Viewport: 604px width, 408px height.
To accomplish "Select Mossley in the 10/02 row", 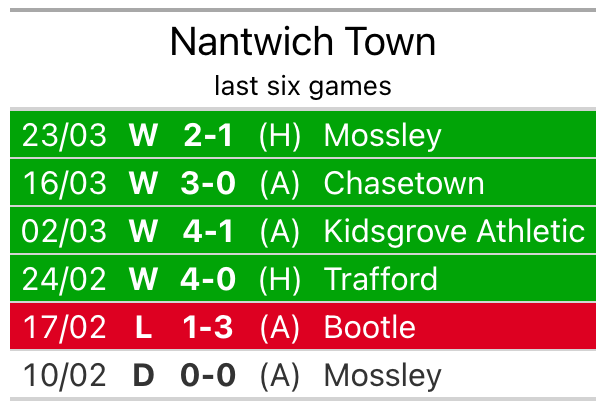I will (382, 376).
